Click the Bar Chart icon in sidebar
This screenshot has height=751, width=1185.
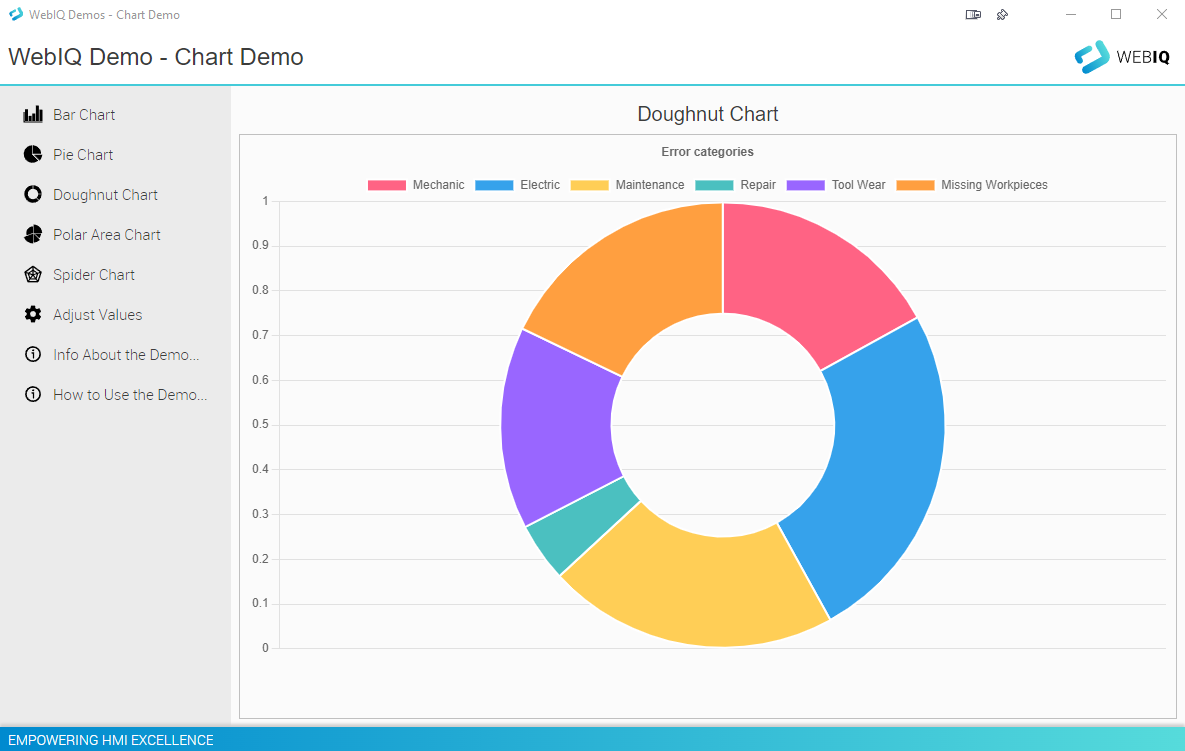point(32,115)
